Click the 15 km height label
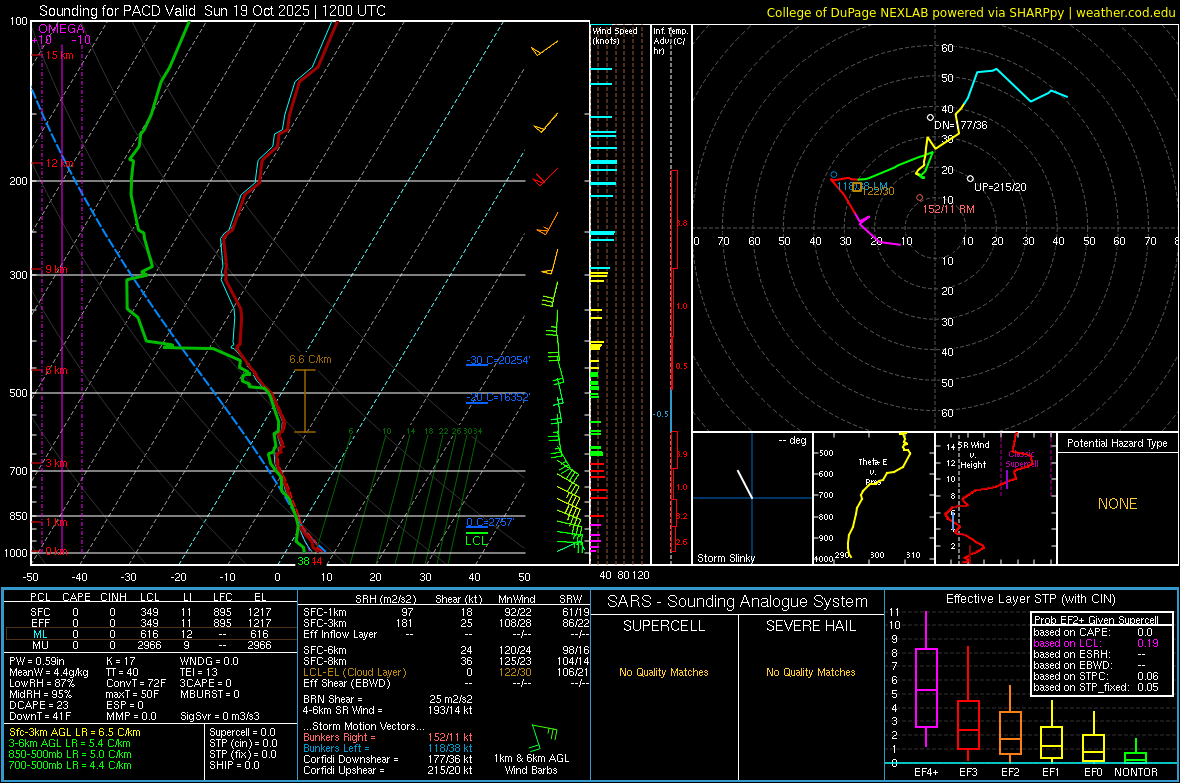 [x=59, y=55]
